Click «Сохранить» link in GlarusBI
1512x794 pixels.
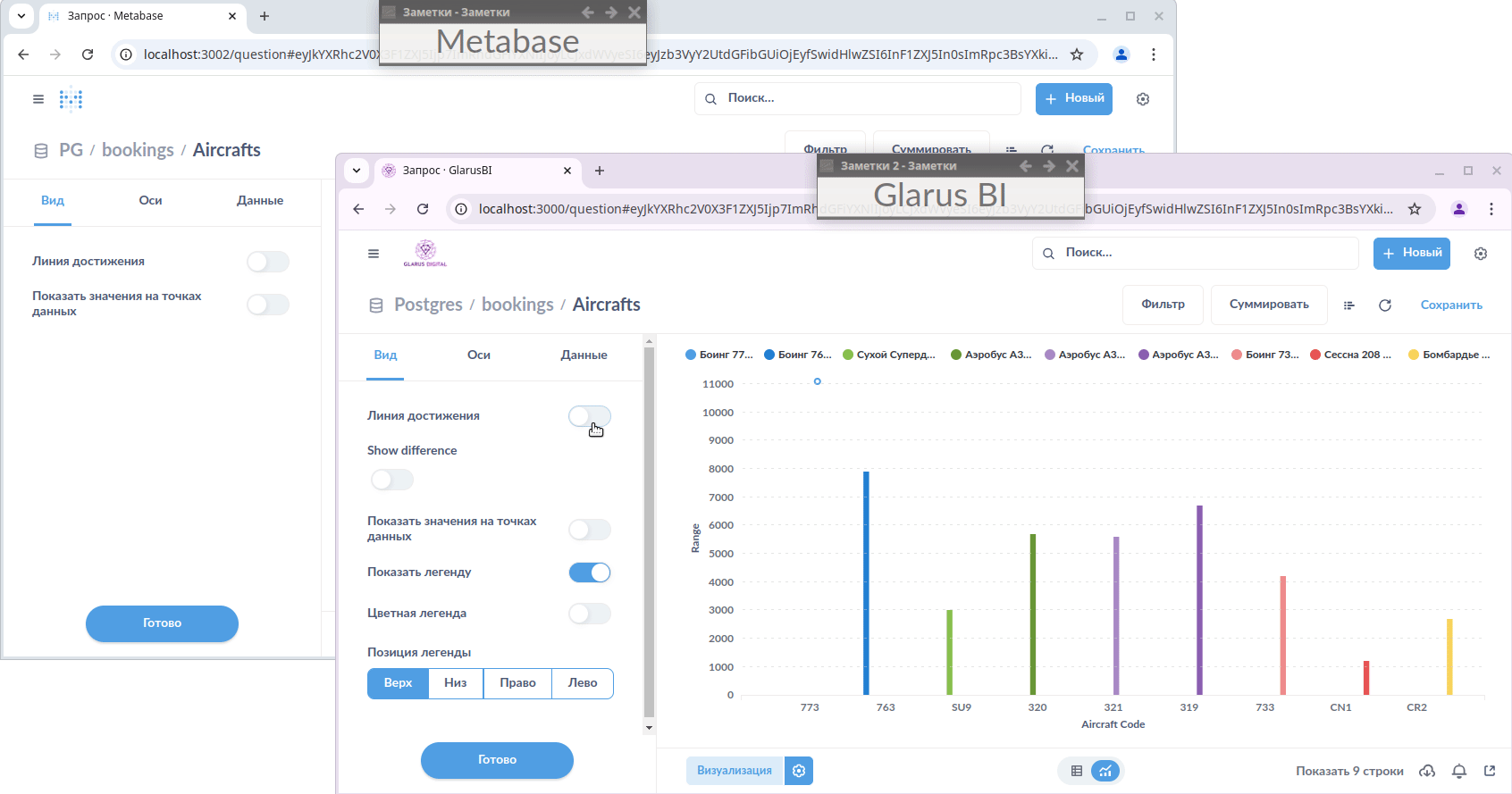tap(1450, 305)
